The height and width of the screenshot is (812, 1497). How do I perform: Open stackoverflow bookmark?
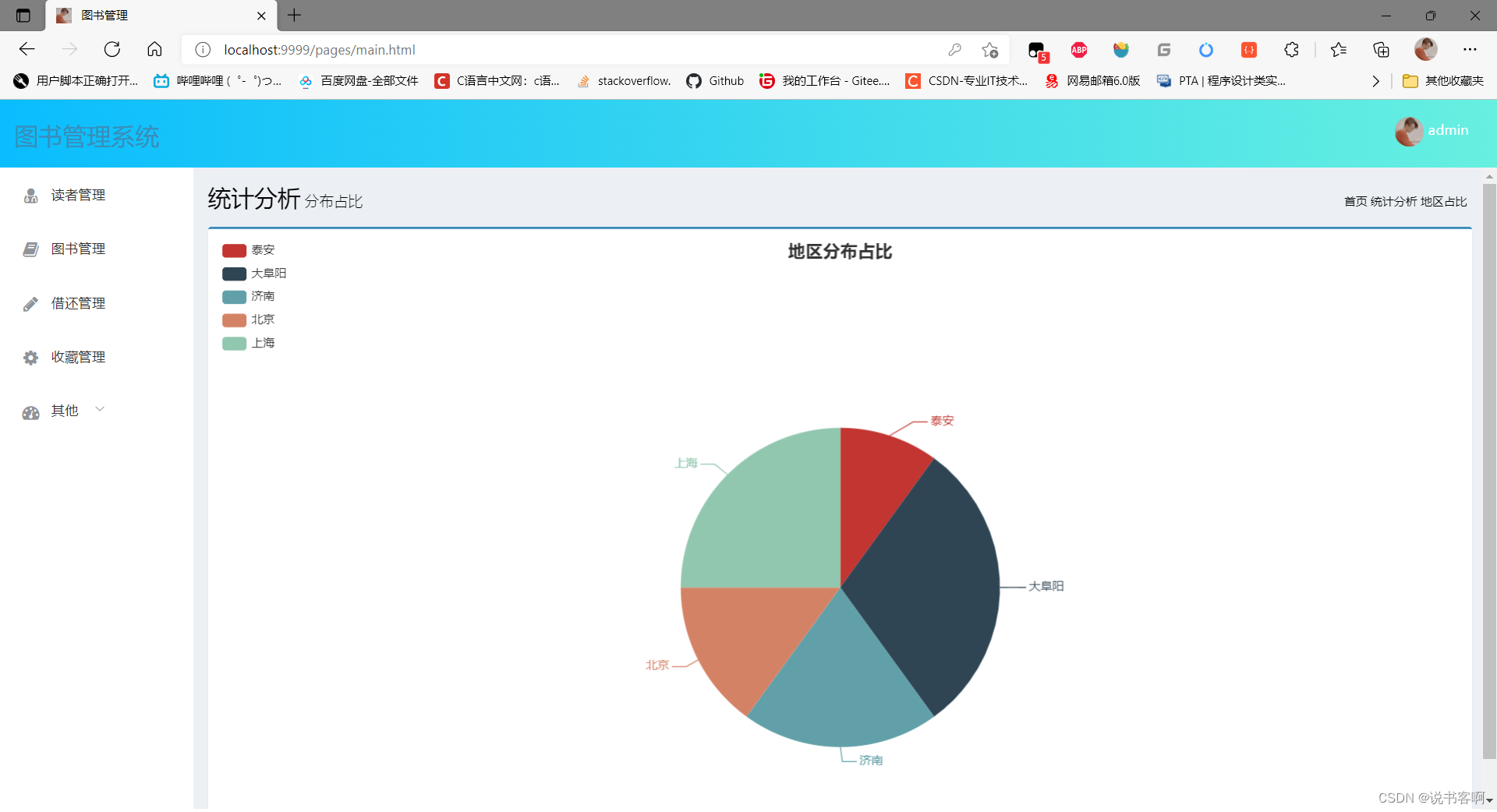(x=624, y=81)
